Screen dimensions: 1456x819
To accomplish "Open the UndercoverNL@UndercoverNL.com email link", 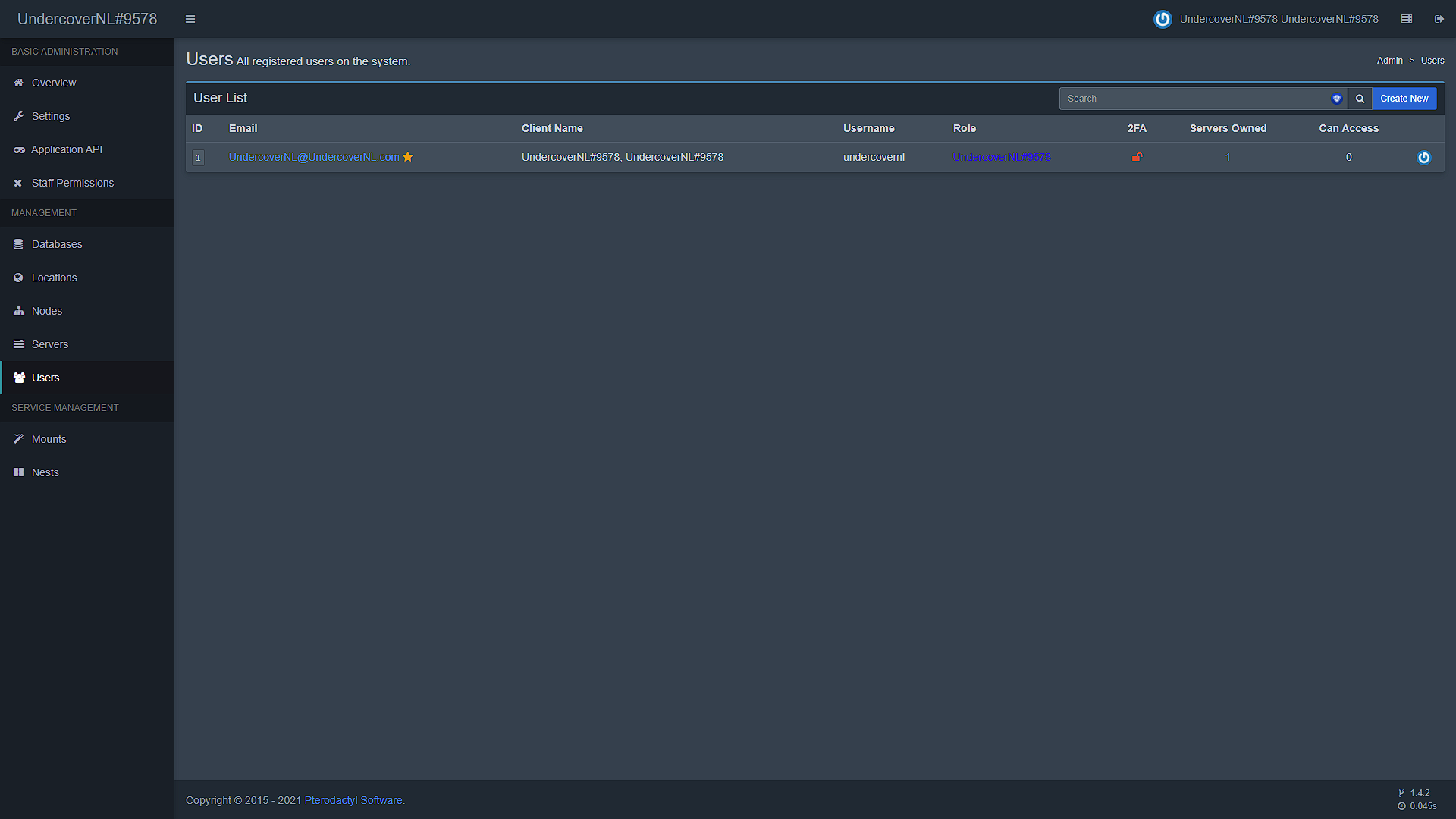I will click(314, 157).
